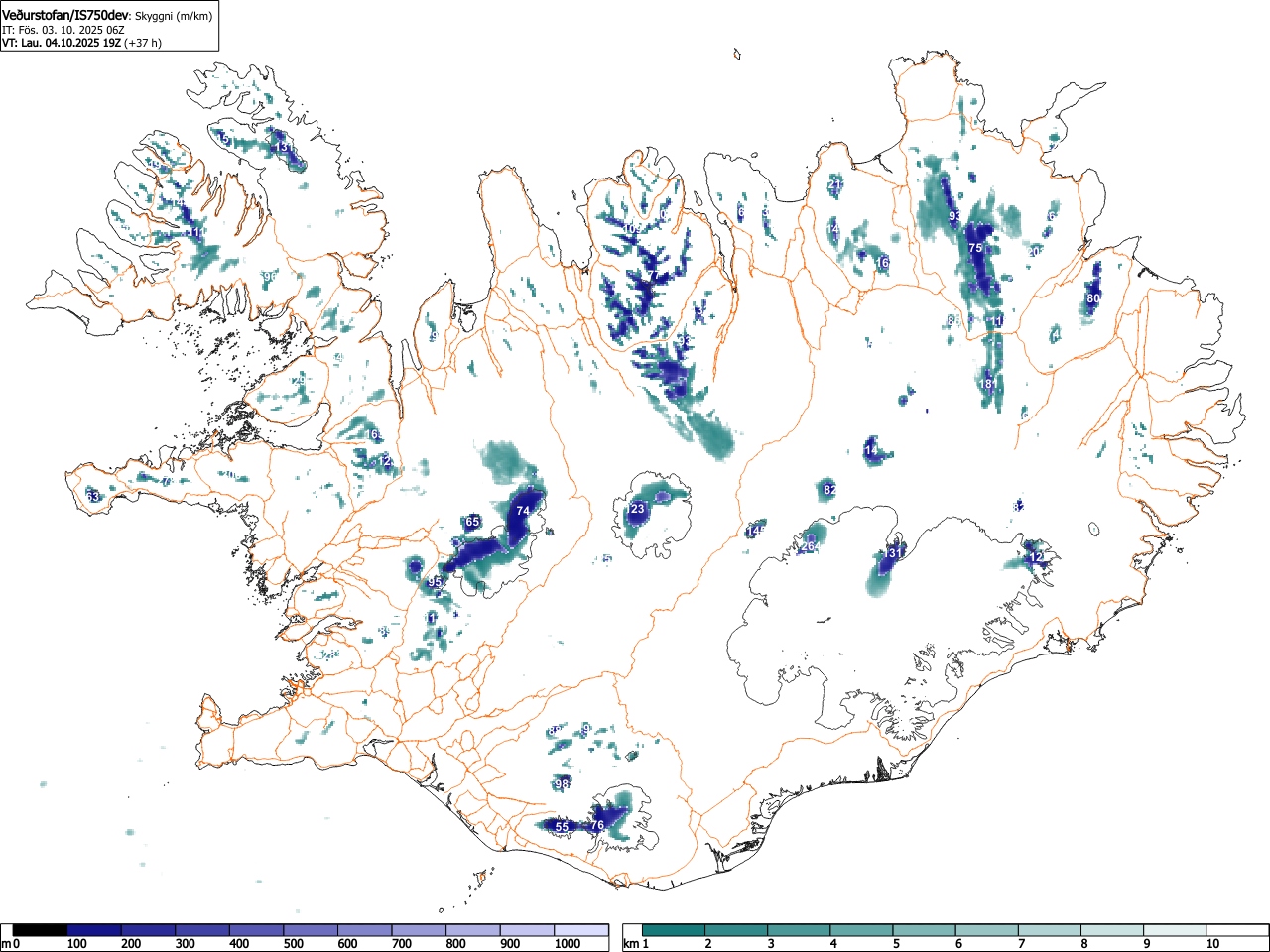Viewport: 1270px width, 952px height.
Task: Click the "131" visibility value in the Westfjords
Action: [x=283, y=147]
